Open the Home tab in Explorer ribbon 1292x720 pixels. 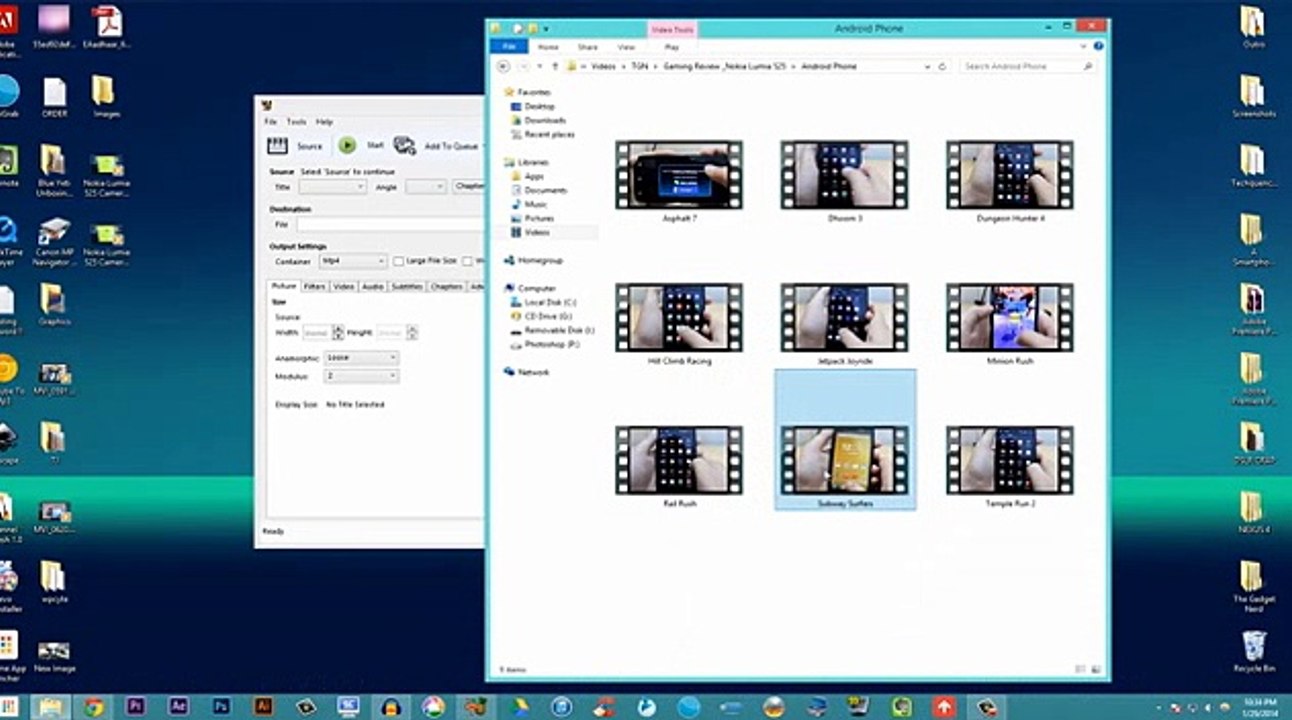pos(548,47)
